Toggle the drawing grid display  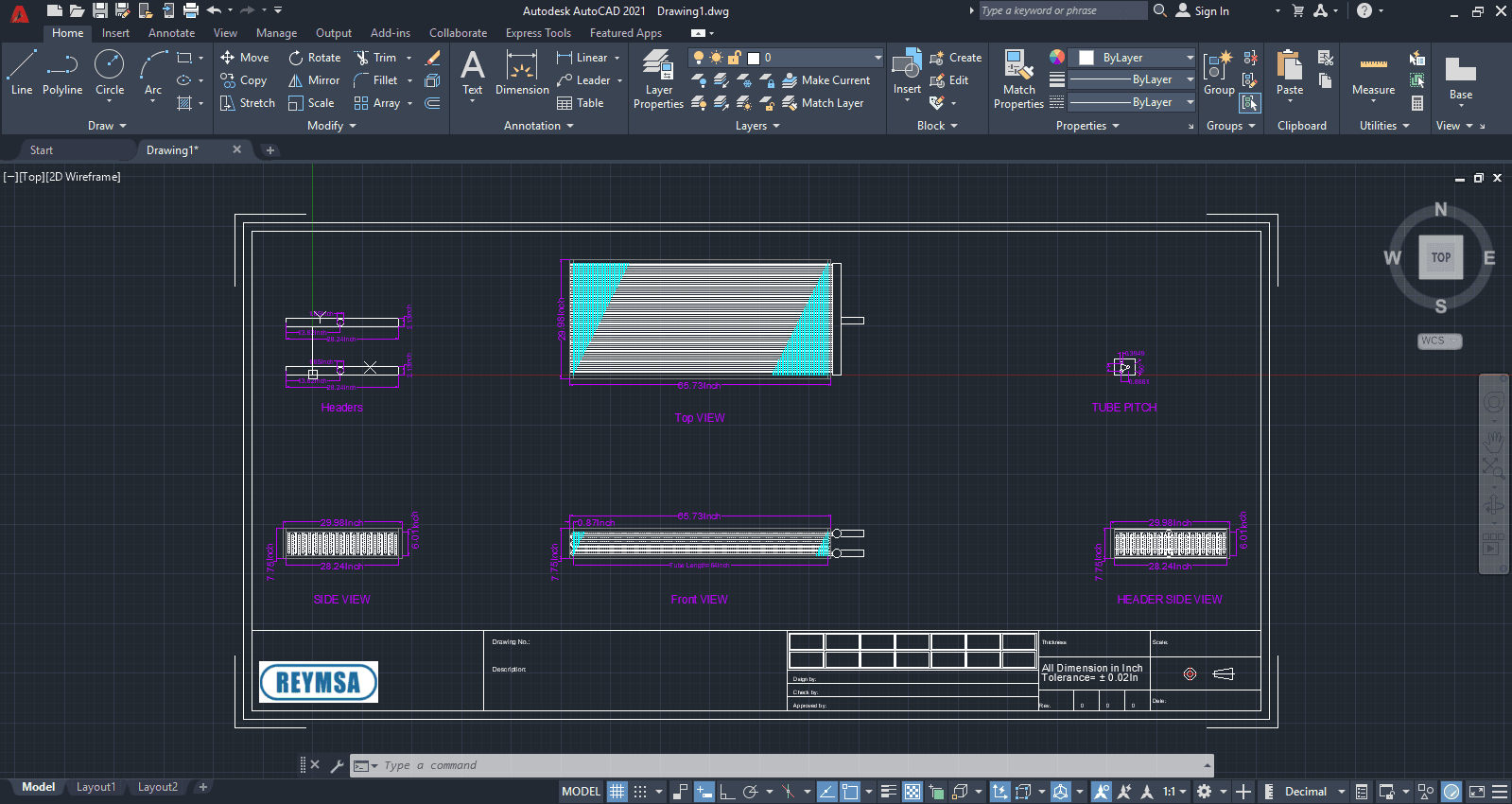(x=617, y=792)
